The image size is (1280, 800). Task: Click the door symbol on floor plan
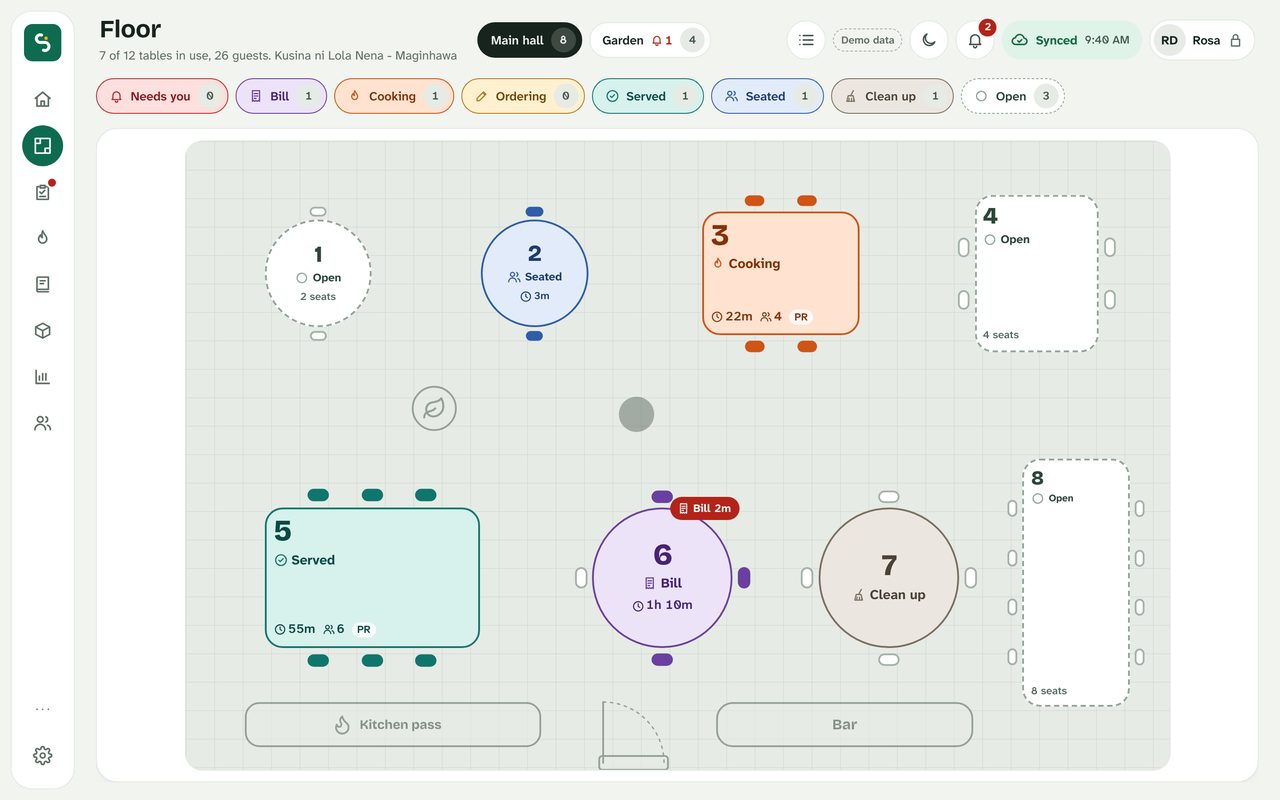(633, 735)
